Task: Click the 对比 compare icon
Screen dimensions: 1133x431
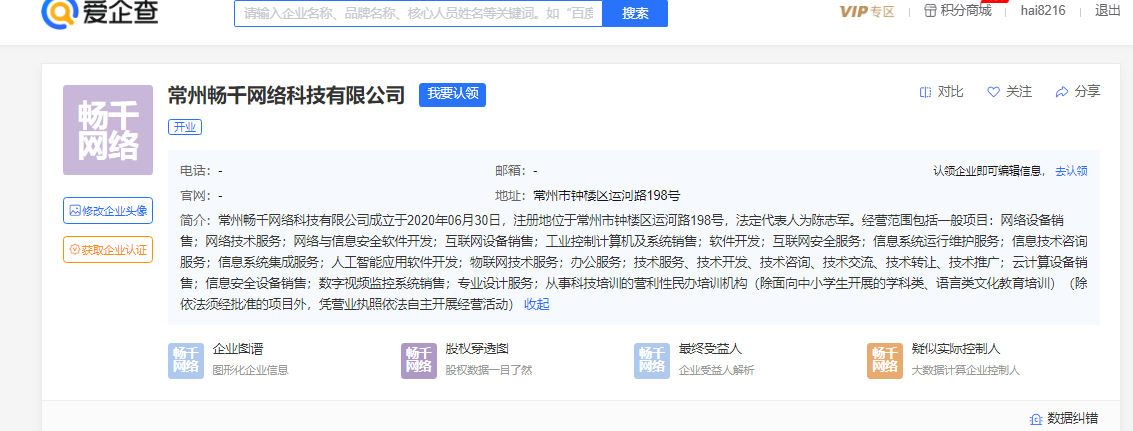Action: (x=926, y=92)
